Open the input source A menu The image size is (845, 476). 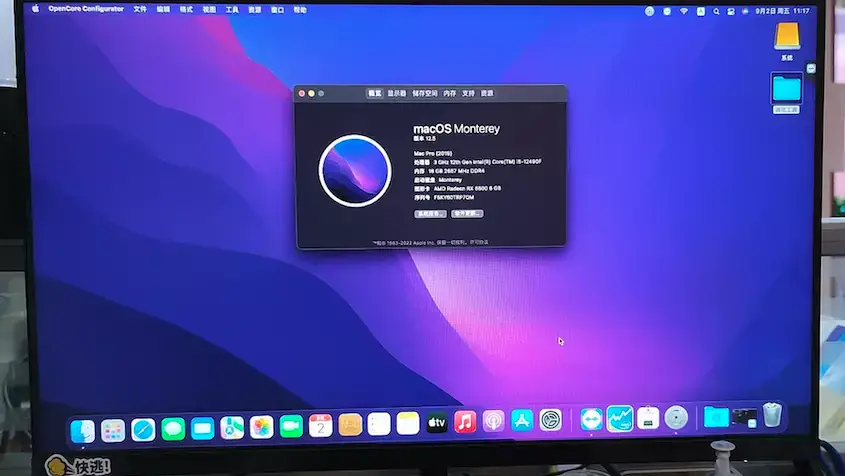(701, 11)
